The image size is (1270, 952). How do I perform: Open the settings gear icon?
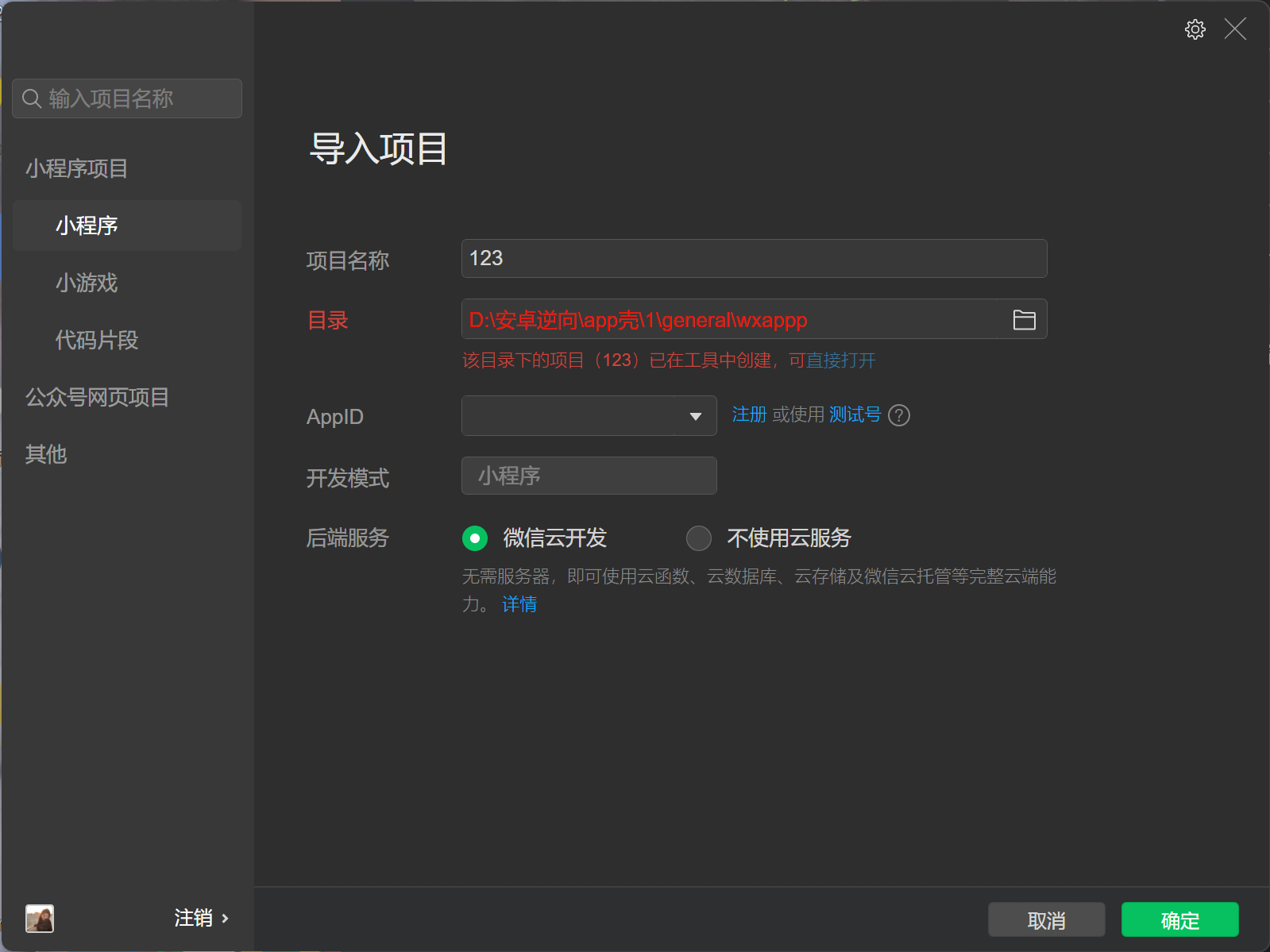click(1195, 30)
